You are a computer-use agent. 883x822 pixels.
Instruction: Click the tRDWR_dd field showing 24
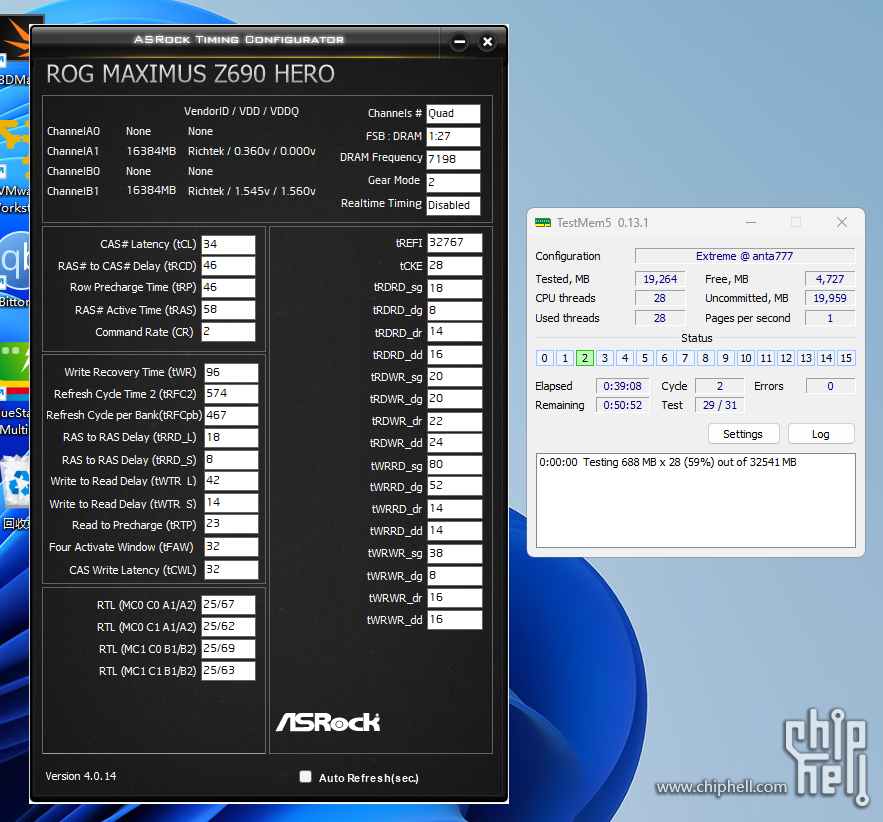point(454,443)
